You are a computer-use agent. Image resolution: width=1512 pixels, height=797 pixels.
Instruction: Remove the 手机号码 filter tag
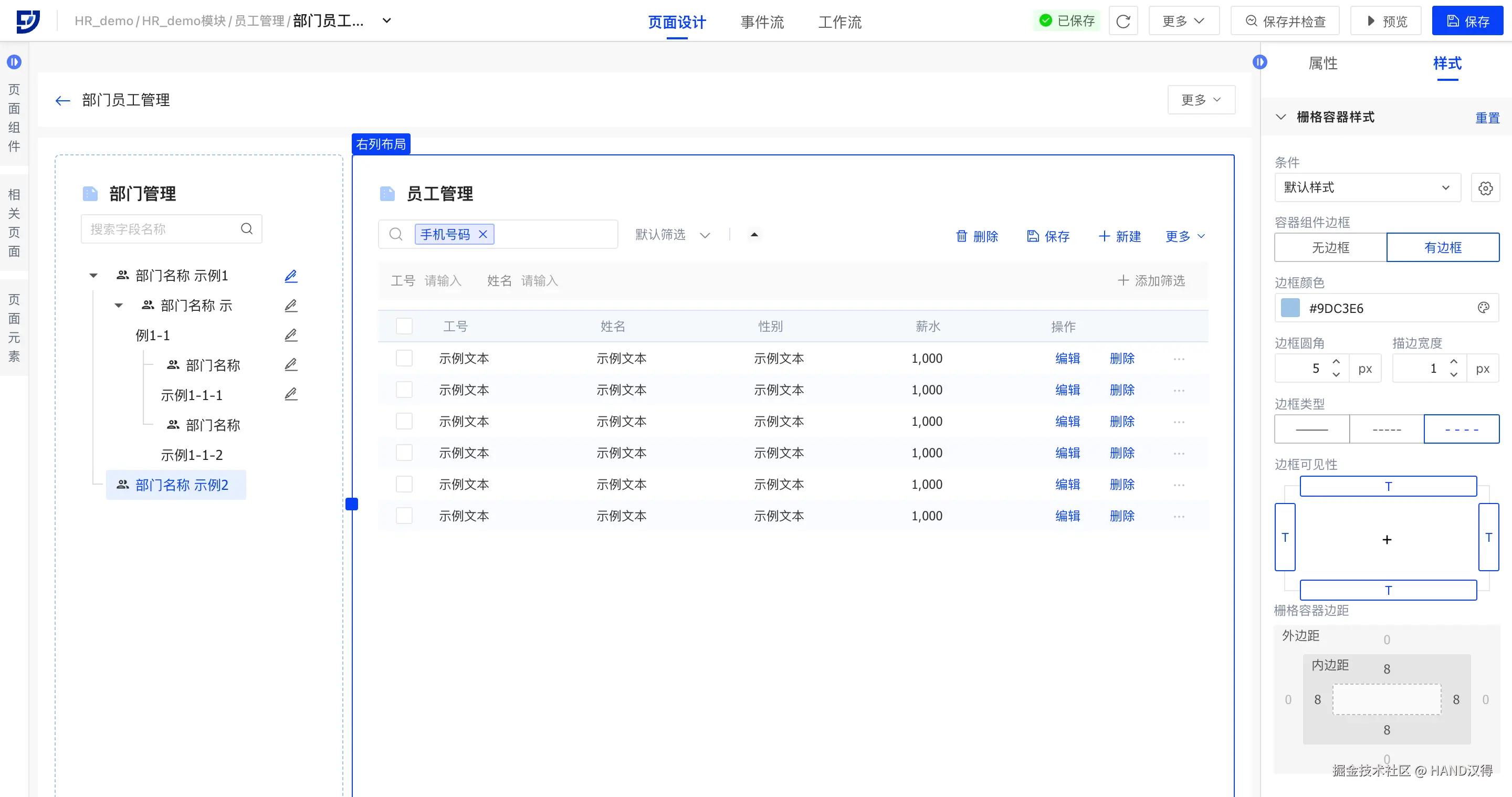tap(483, 234)
